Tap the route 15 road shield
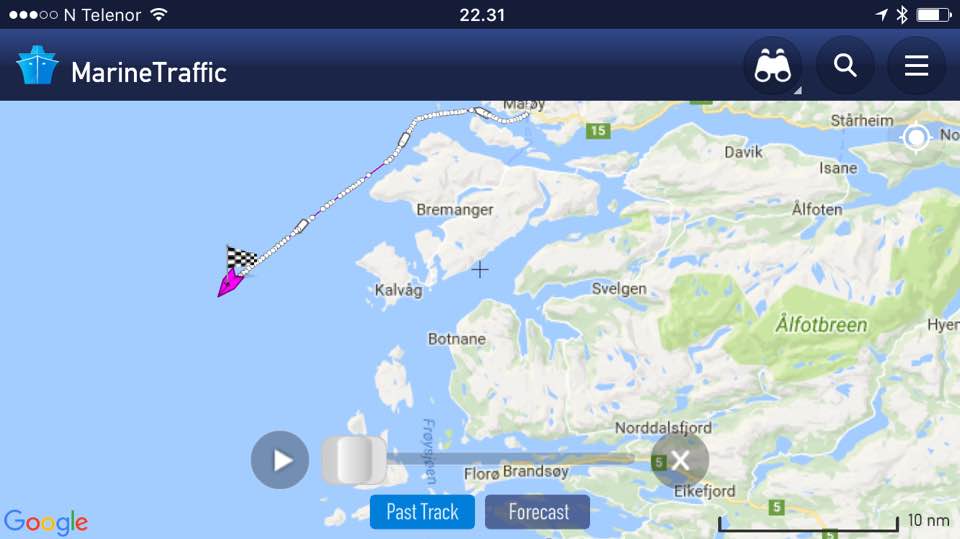The width and height of the screenshot is (960, 539). (598, 130)
